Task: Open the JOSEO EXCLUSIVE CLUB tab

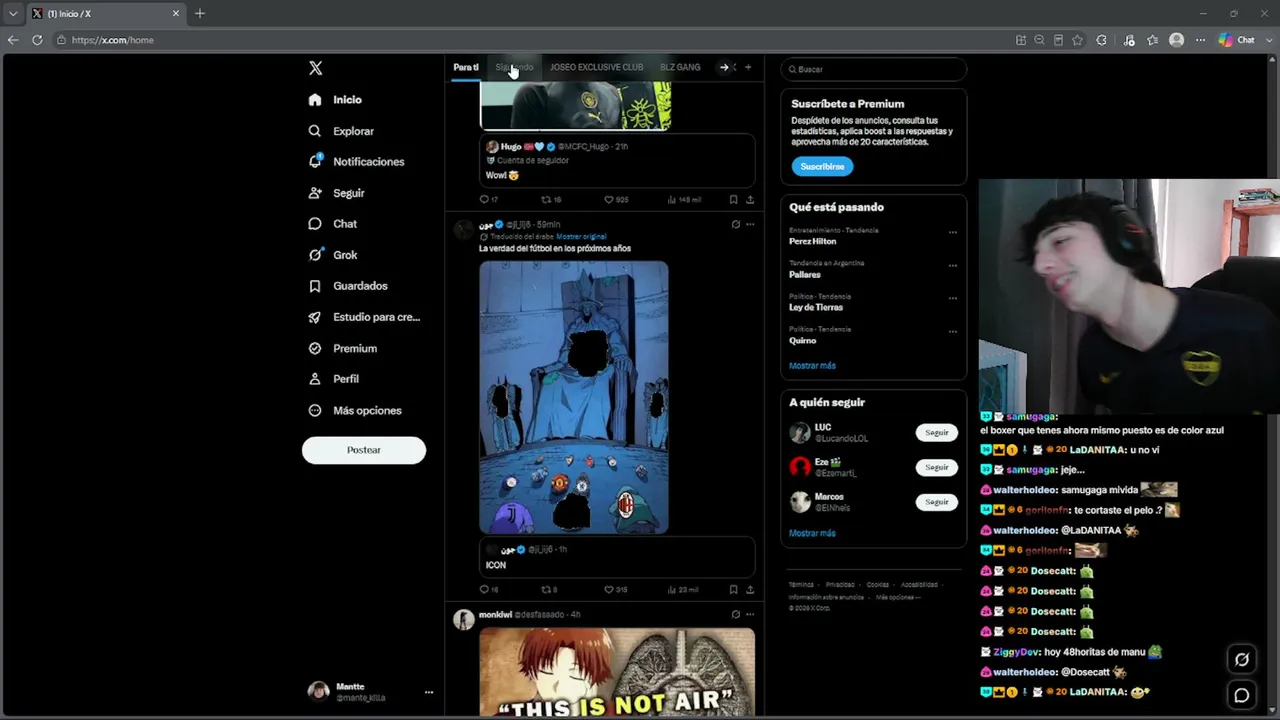Action: 596,67
